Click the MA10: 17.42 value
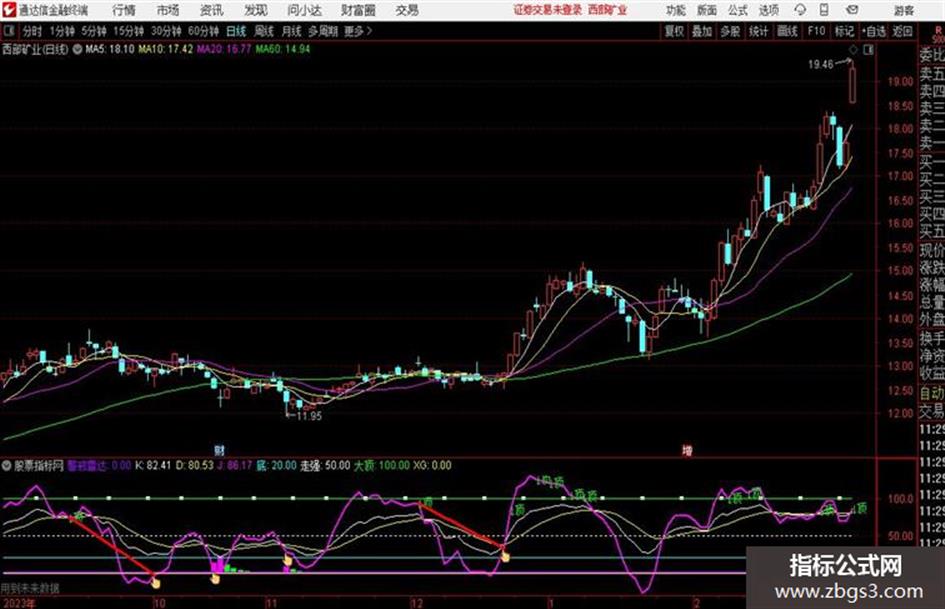Screen dimensions: 945x609 166,49
